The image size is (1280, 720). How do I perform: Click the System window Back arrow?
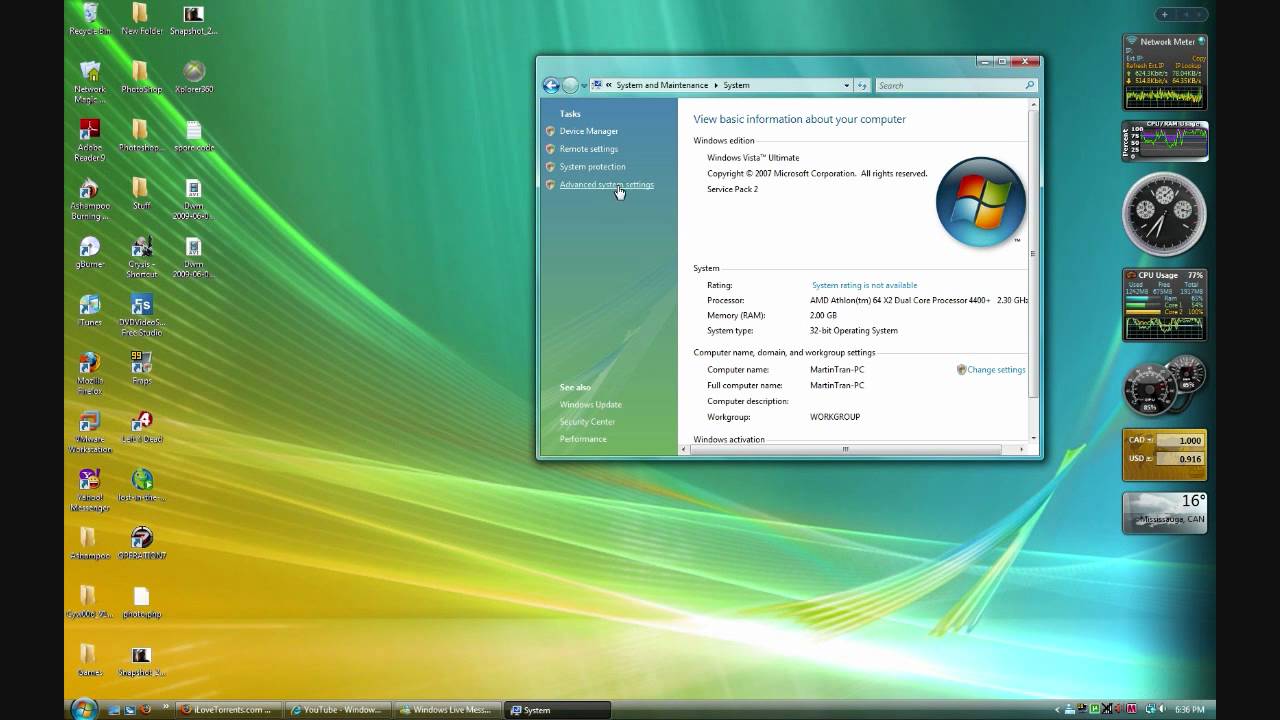coord(551,85)
